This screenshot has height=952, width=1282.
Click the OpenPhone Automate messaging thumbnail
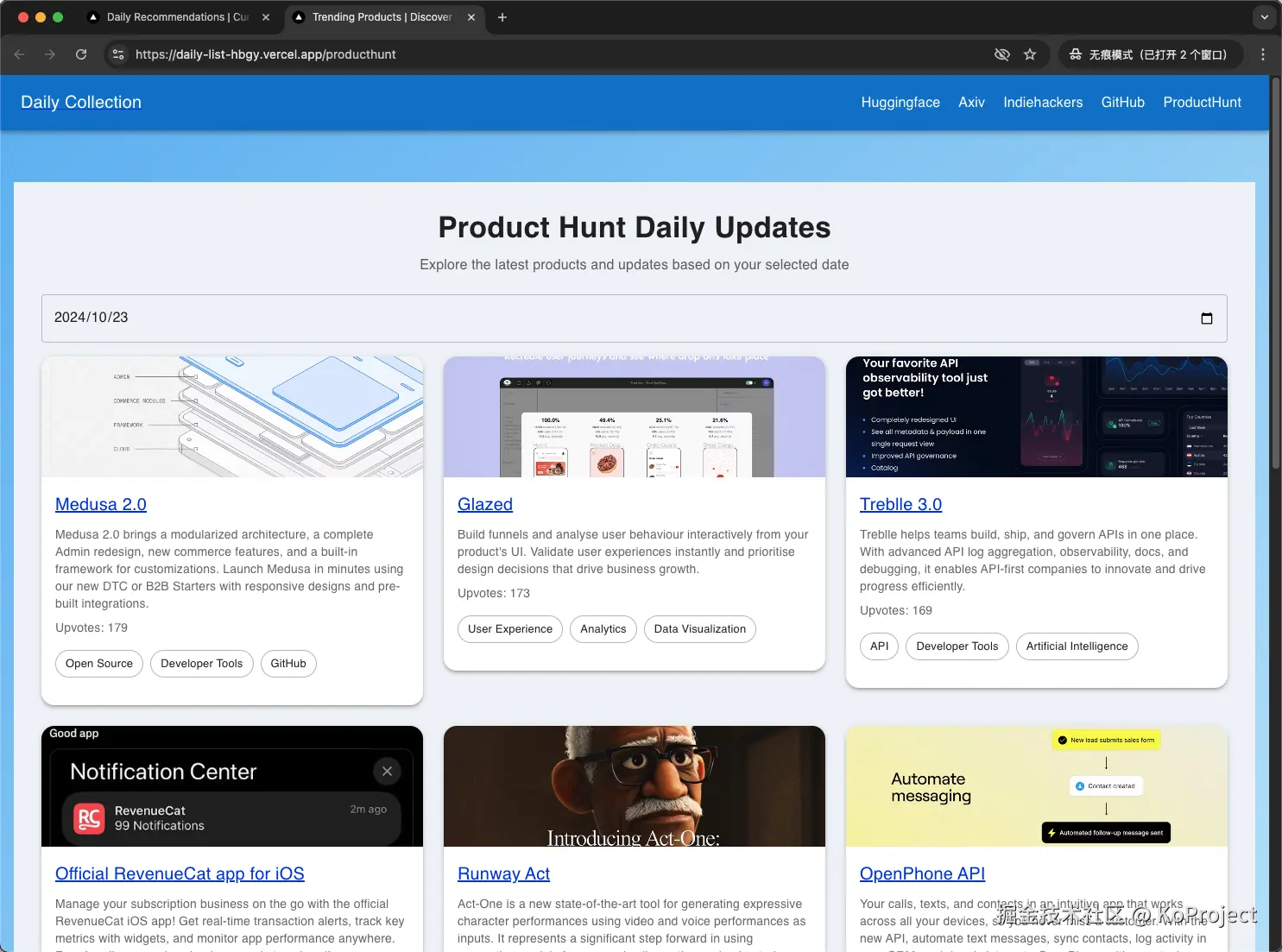(x=1037, y=786)
